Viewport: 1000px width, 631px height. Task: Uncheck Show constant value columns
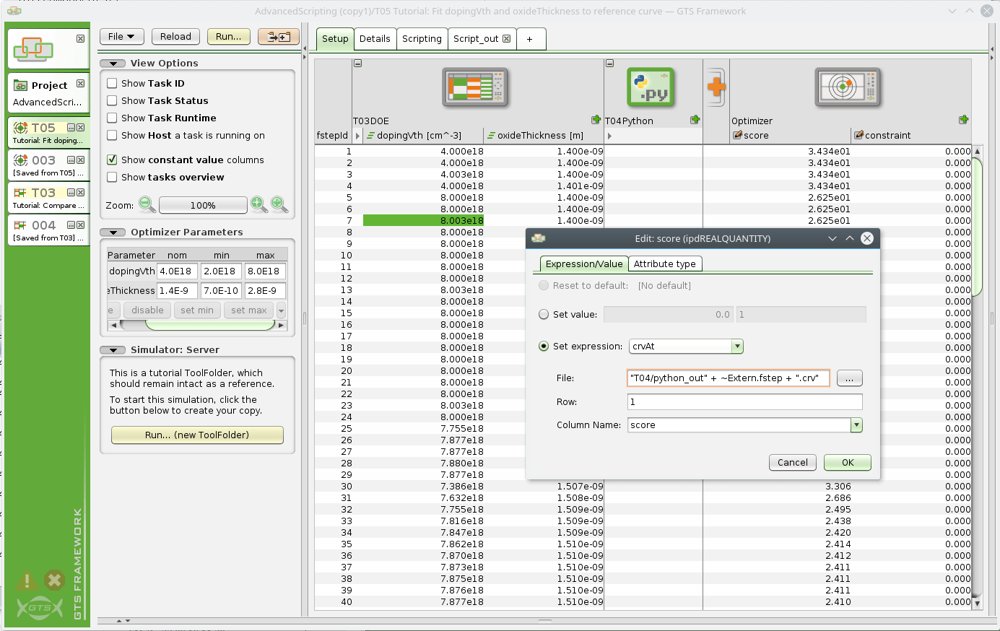pyautogui.click(x=112, y=160)
